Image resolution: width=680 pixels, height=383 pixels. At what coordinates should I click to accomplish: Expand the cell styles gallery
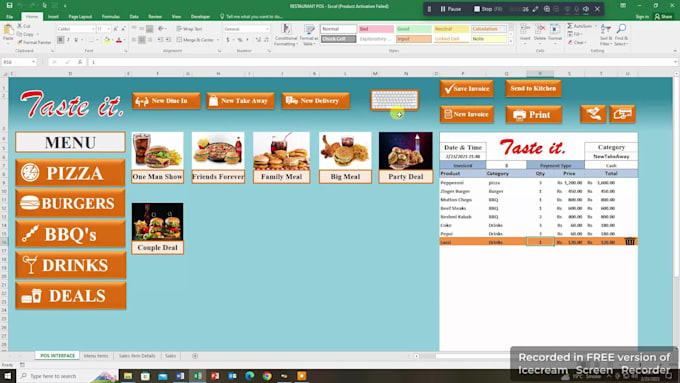(510, 41)
